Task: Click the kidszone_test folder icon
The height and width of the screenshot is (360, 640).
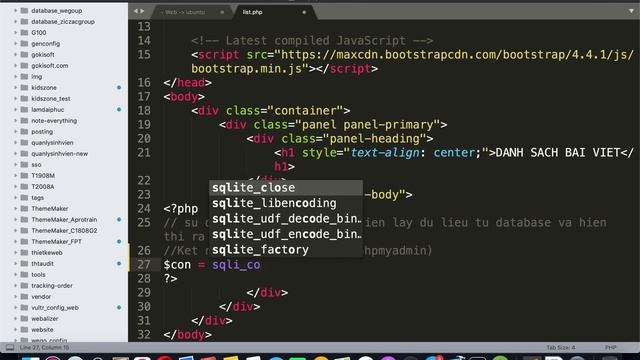Action: click(24, 99)
